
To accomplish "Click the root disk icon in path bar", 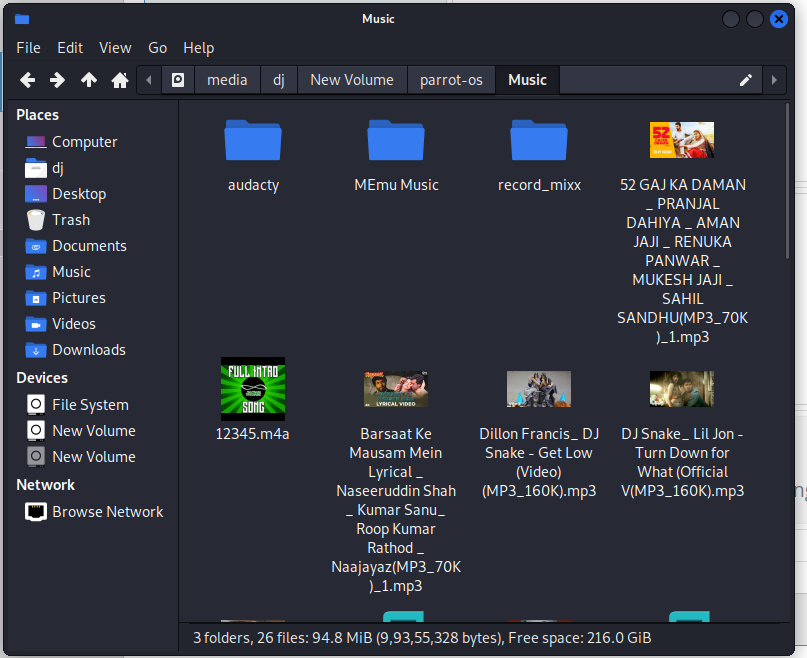I will [178, 80].
